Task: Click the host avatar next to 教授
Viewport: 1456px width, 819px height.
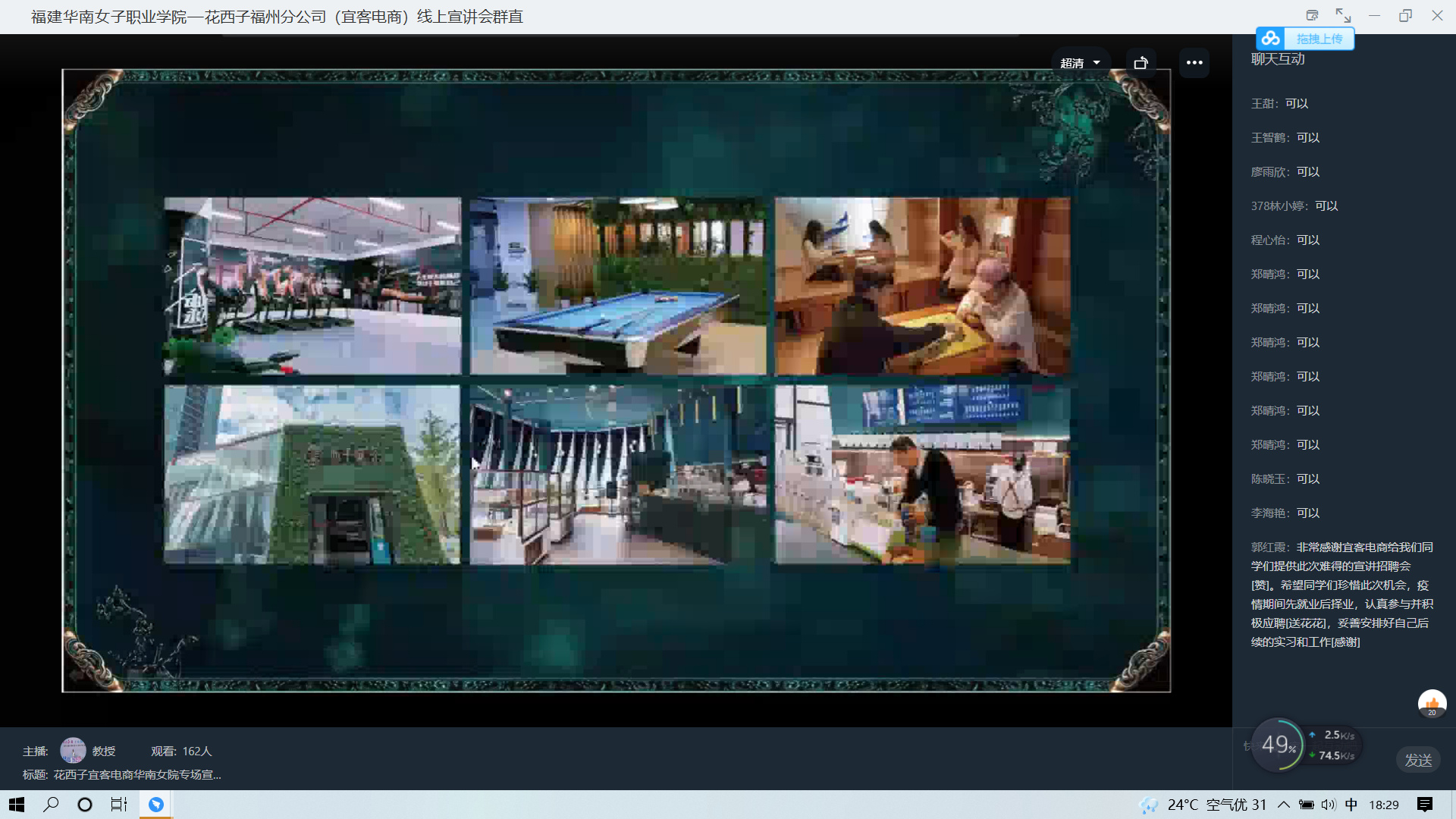Action: pyautogui.click(x=73, y=750)
